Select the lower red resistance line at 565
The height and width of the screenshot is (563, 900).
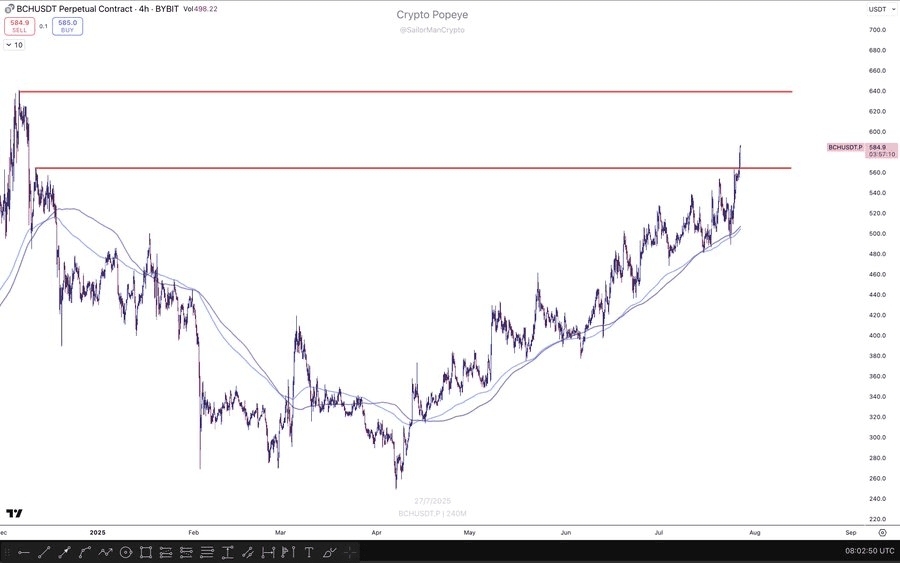[x=400, y=168]
